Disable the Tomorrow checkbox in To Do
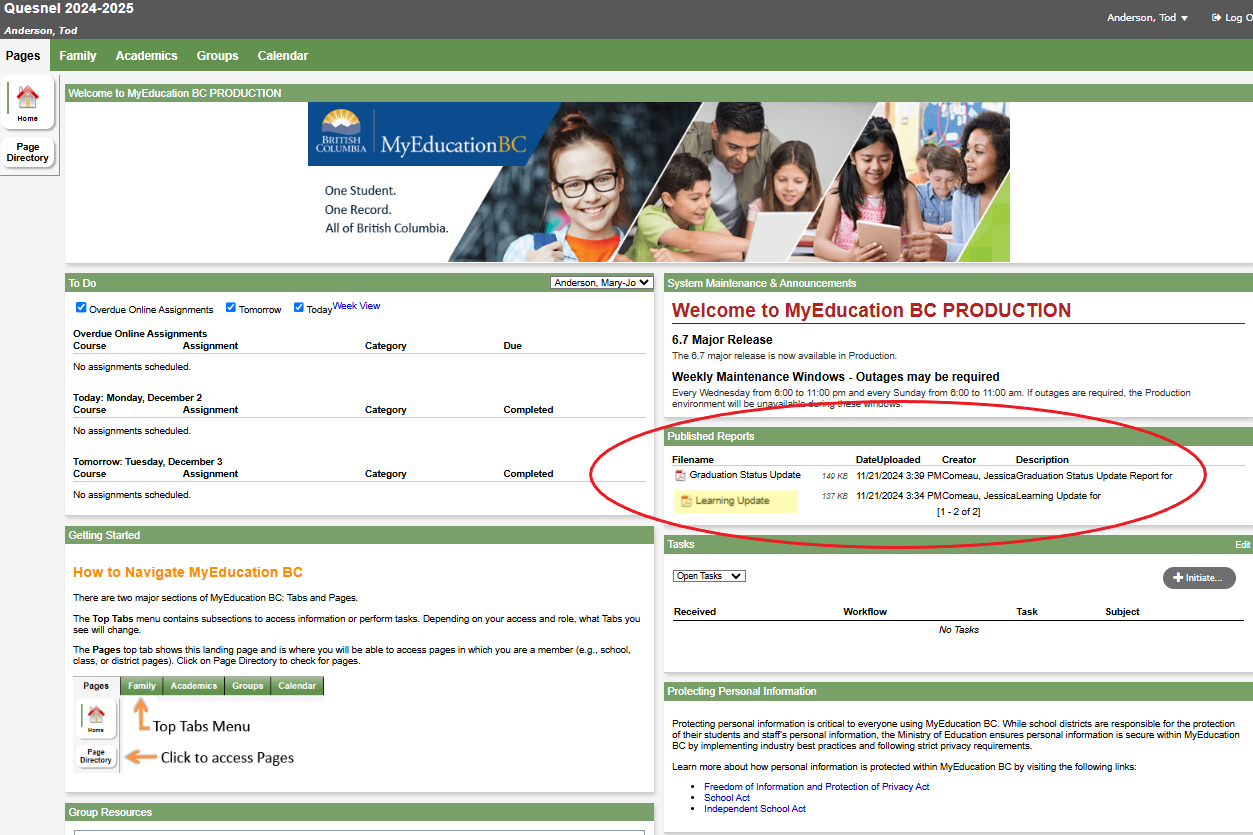1253x835 pixels. pos(230,307)
